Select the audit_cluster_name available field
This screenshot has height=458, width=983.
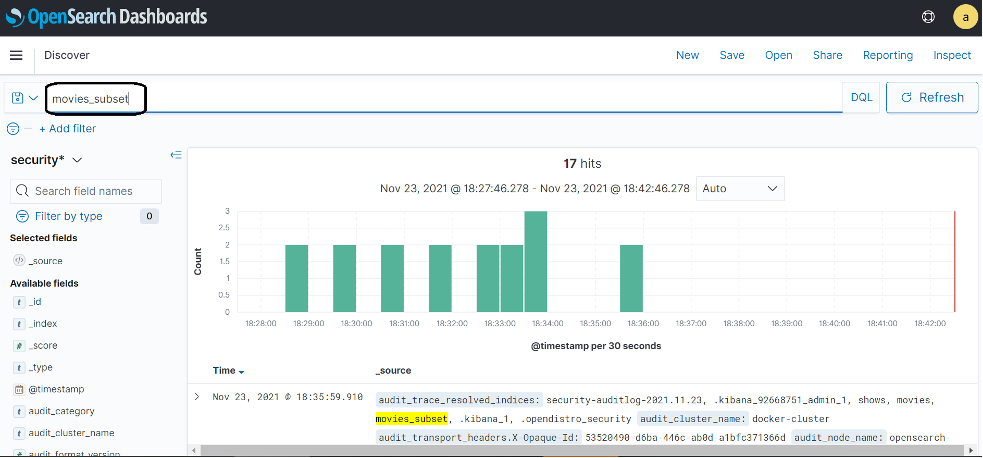(x=71, y=434)
